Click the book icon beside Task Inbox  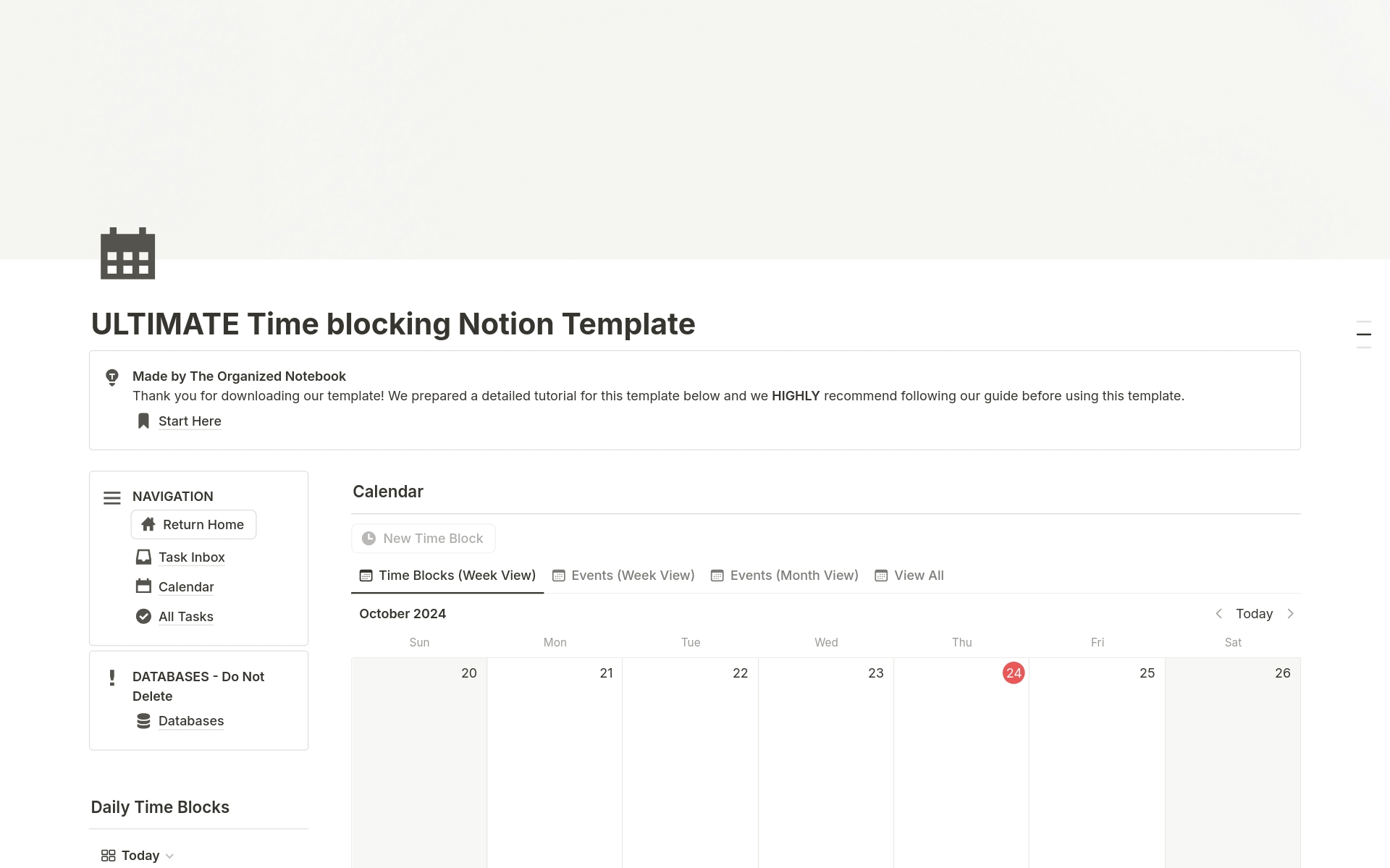click(143, 557)
